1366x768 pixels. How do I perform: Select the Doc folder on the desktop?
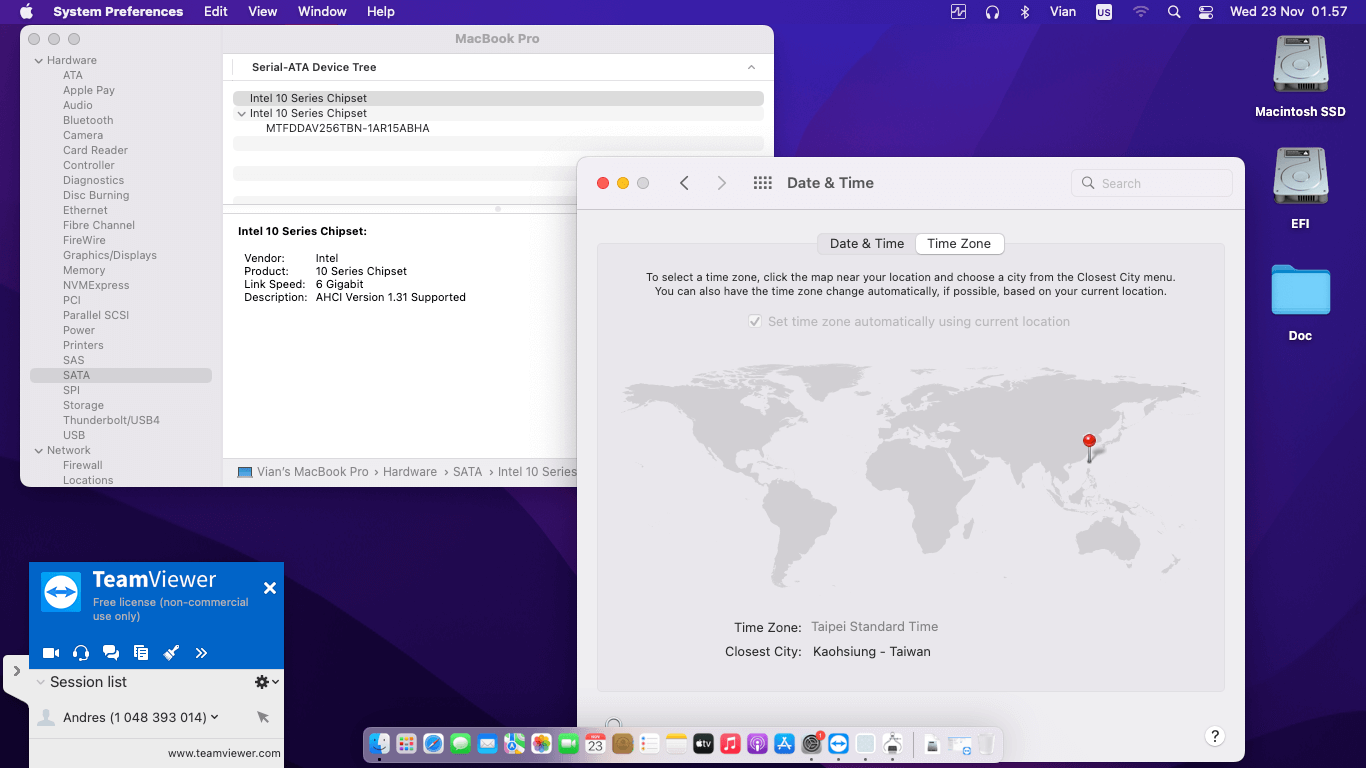pos(1300,302)
